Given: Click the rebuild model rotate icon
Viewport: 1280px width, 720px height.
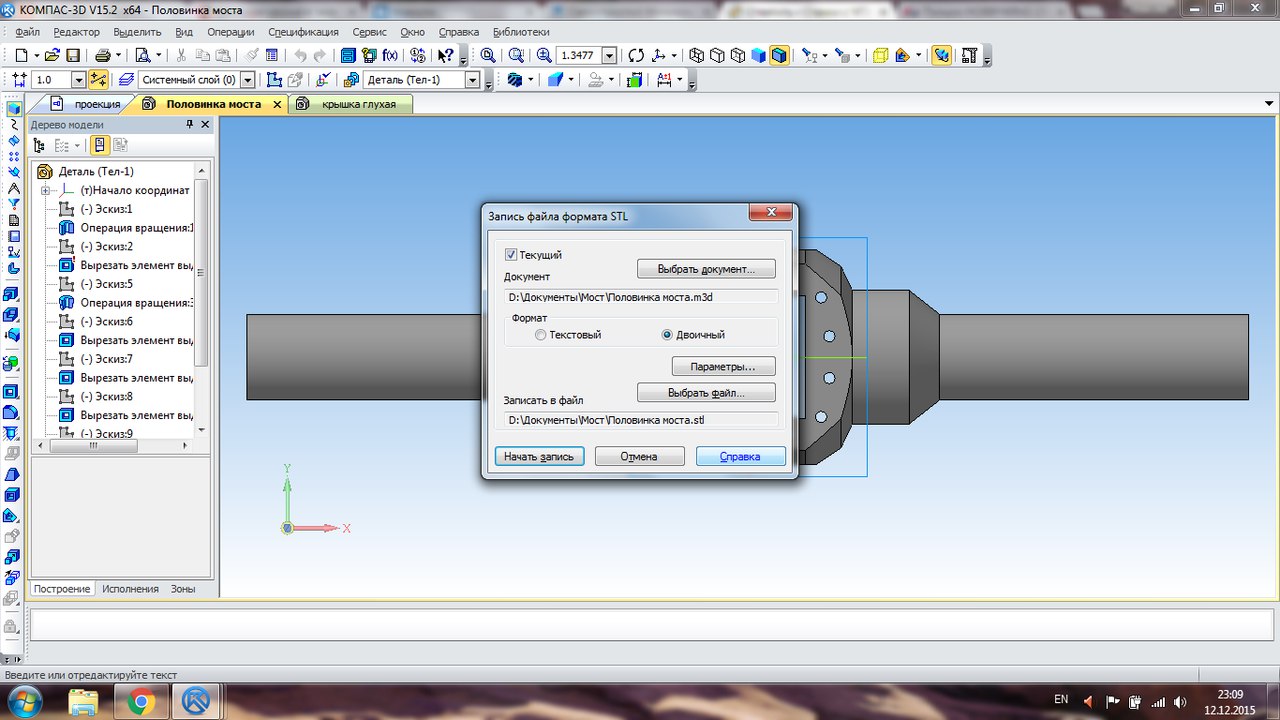Looking at the screenshot, I should pos(636,56).
